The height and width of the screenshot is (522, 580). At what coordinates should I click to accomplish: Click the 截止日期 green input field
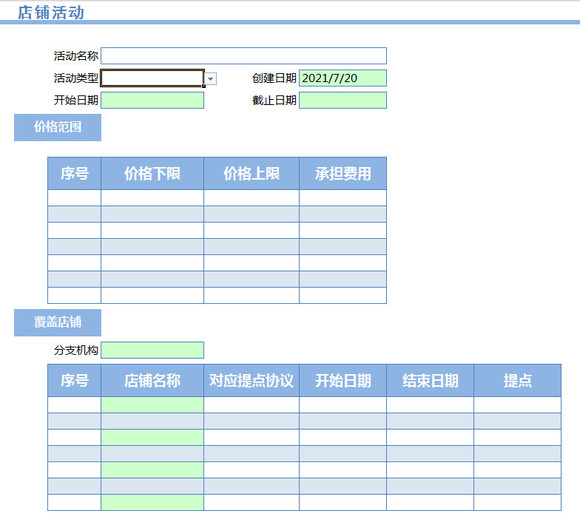click(343, 100)
